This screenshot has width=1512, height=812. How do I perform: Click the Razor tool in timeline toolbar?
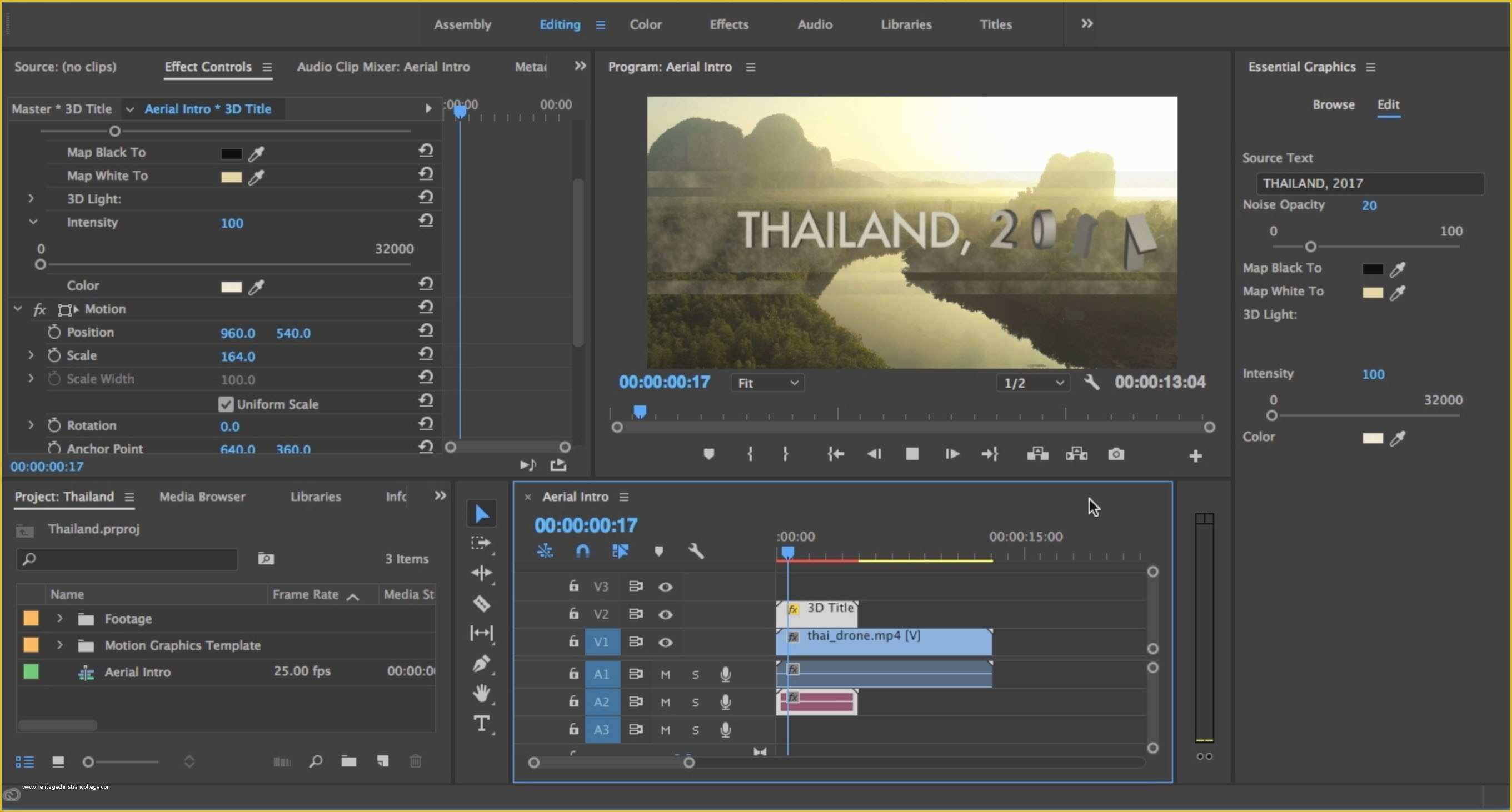481,603
